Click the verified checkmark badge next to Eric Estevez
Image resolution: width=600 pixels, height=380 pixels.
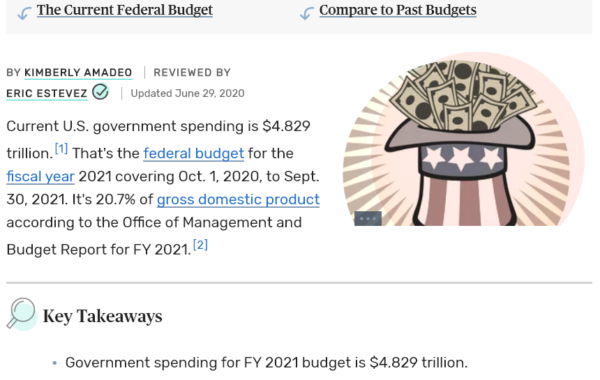(101, 92)
